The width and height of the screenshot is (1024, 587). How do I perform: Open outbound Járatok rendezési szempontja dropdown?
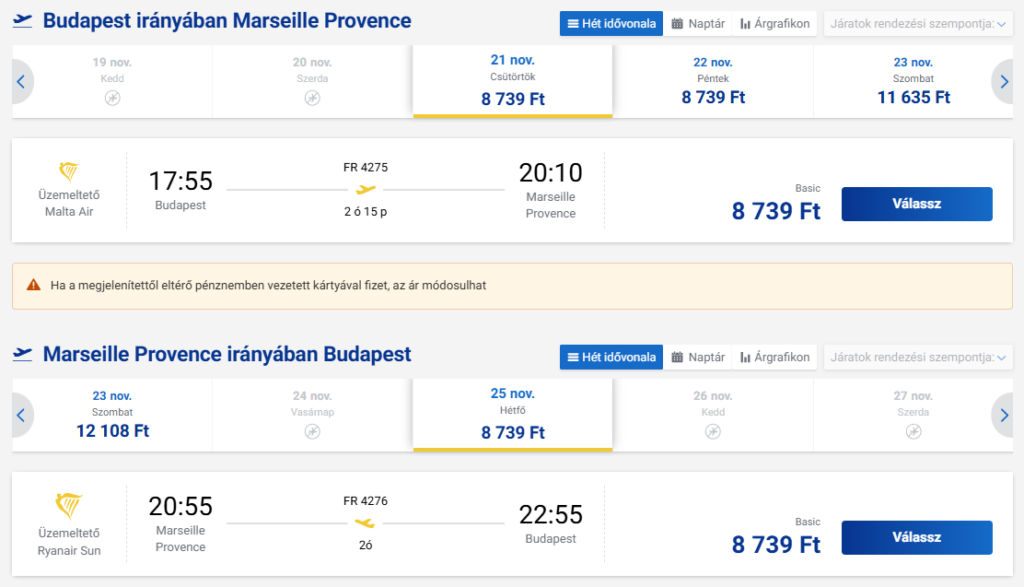(x=917, y=23)
